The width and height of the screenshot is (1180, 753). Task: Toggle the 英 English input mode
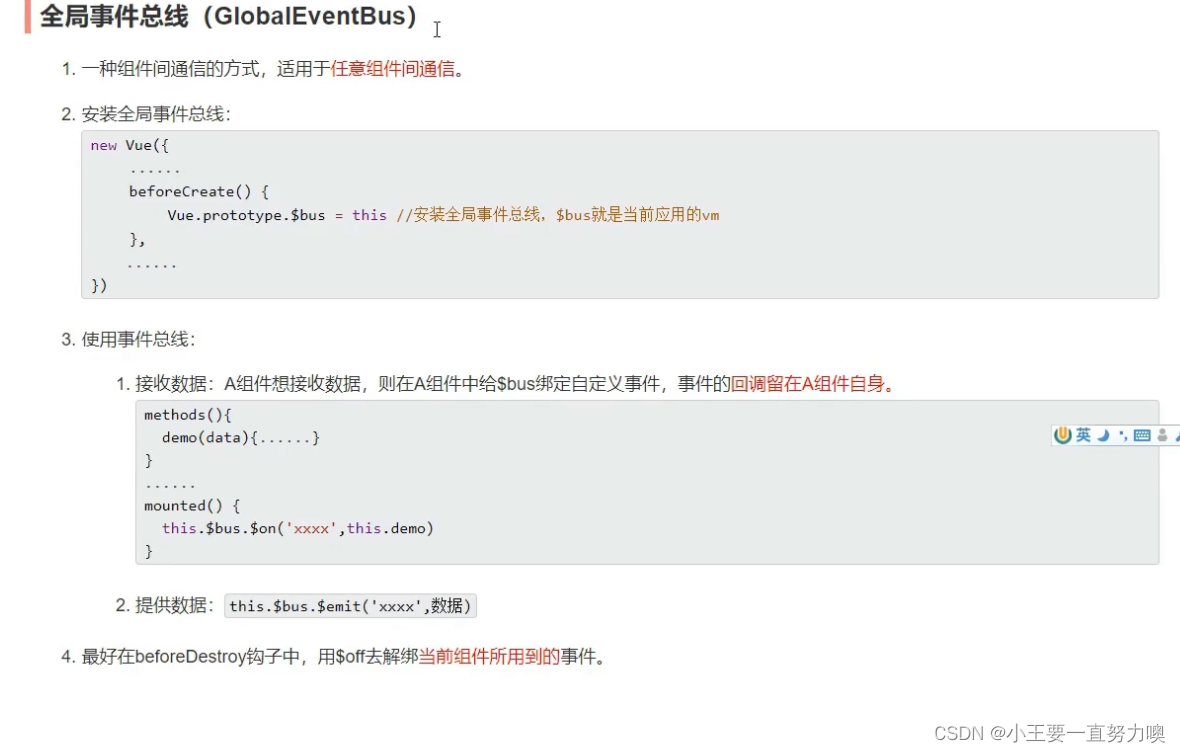coord(1083,435)
